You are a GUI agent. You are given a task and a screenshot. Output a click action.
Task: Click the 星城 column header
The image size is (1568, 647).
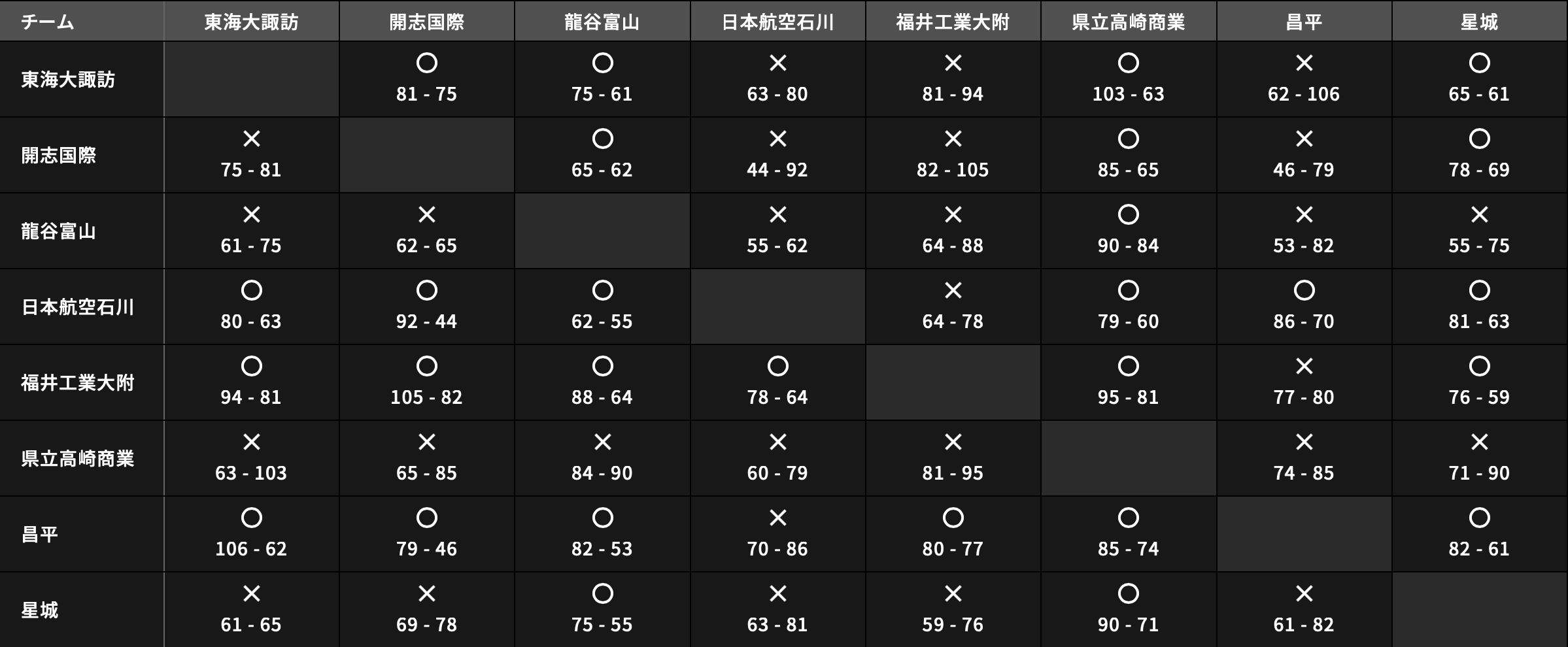tap(1479, 22)
